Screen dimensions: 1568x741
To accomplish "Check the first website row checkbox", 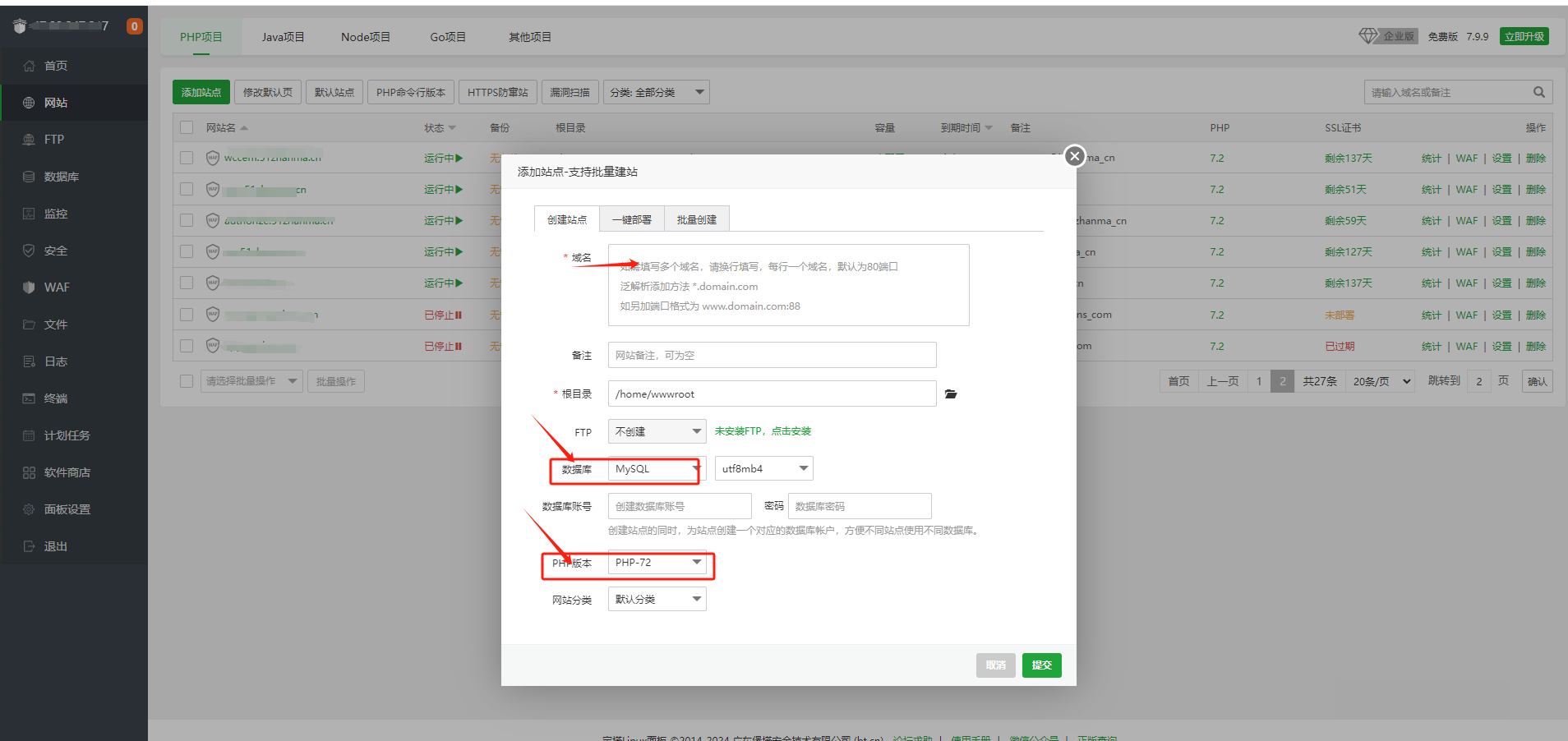I will click(187, 158).
